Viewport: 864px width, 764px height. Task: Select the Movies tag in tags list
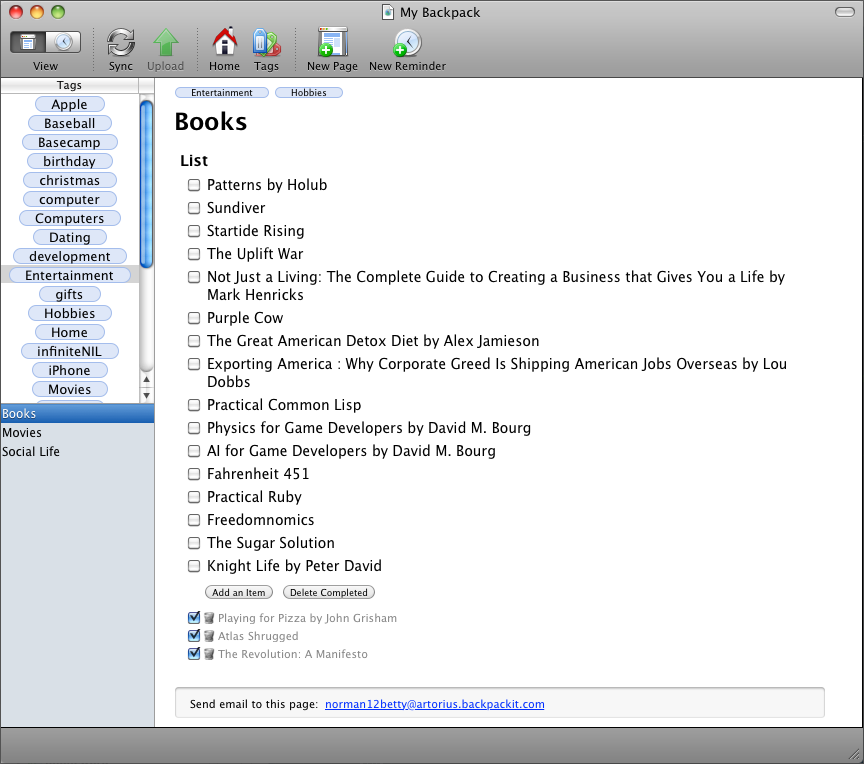coord(69,389)
